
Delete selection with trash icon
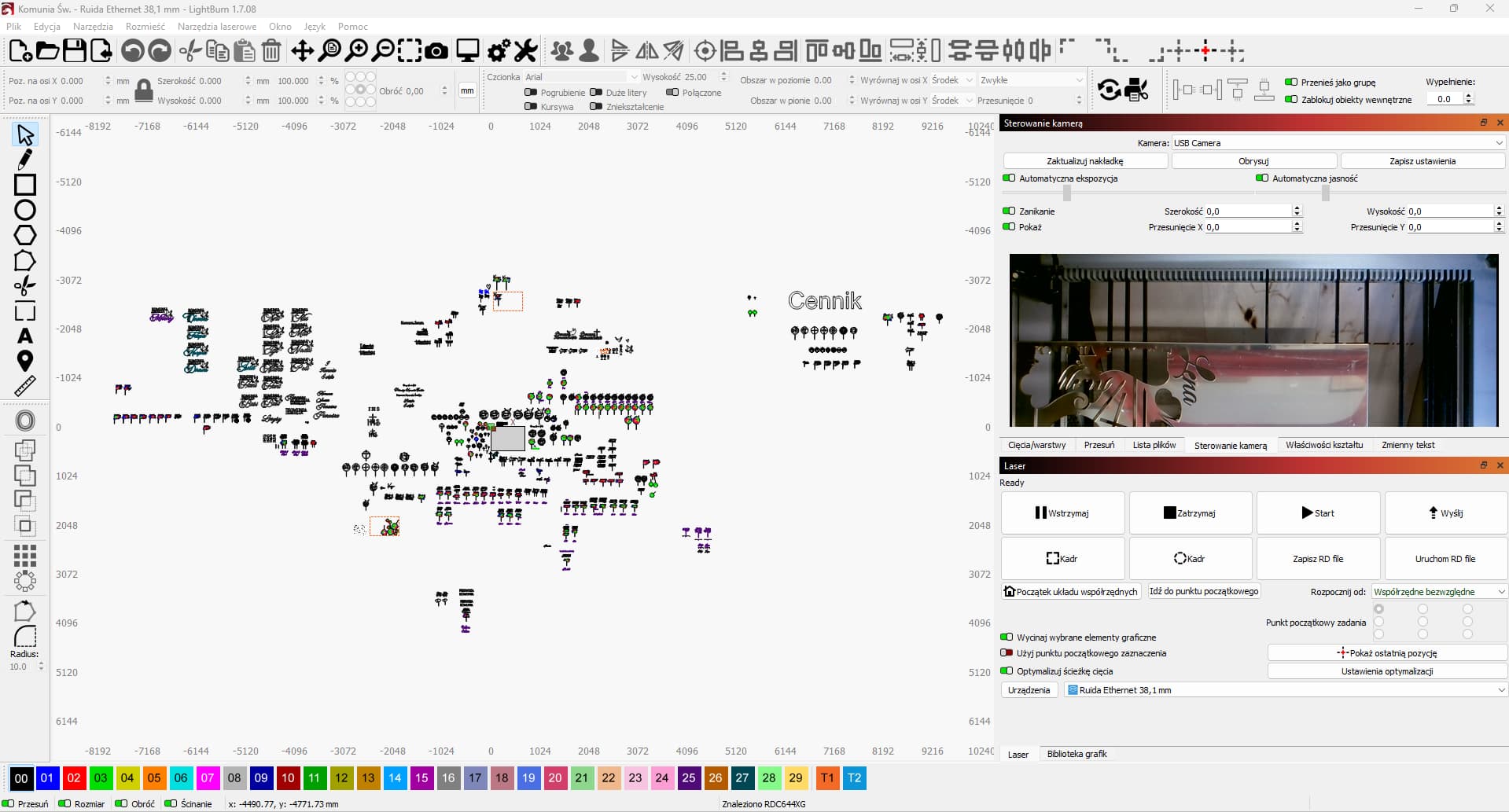tap(271, 51)
